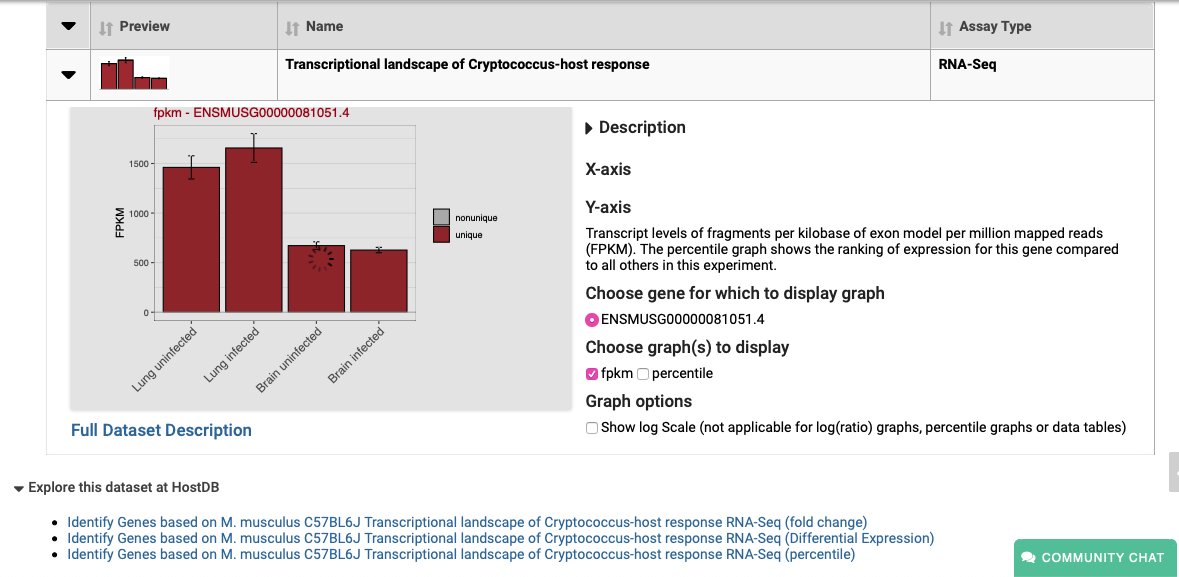Click the Community Chat button

pyautogui.click(x=1094, y=558)
